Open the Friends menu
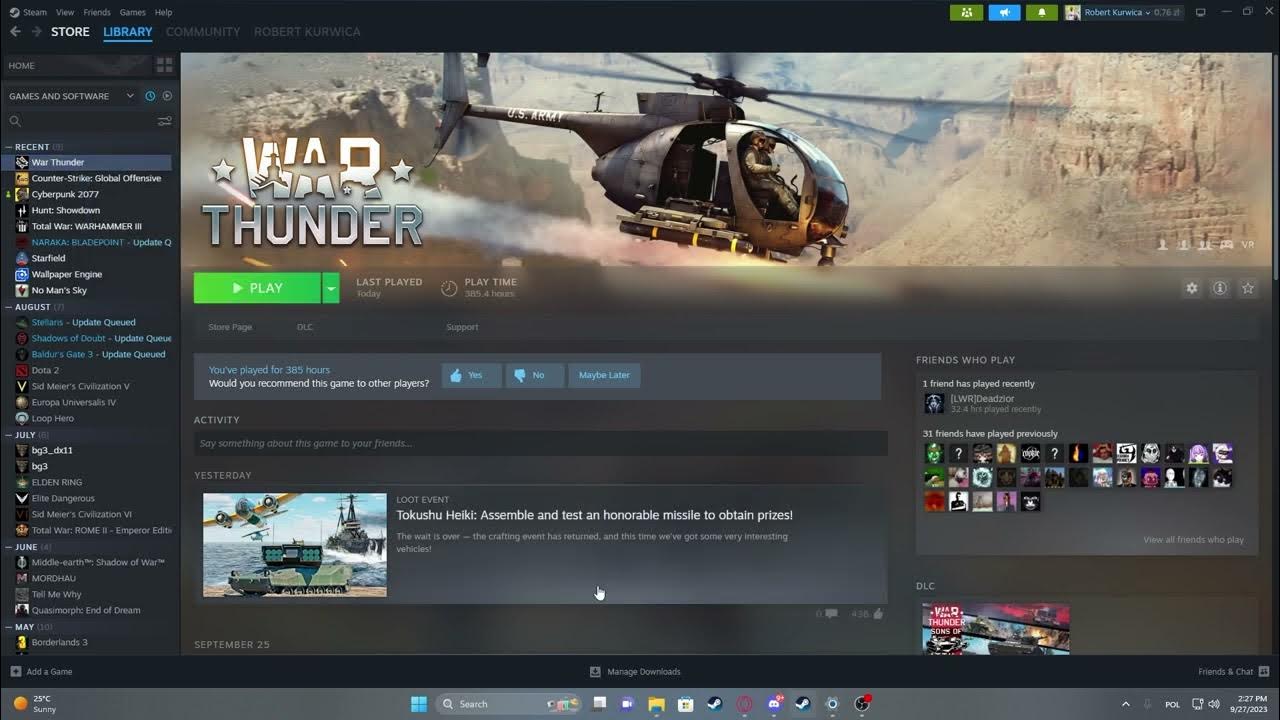The image size is (1280, 720). (x=97, y=12)
